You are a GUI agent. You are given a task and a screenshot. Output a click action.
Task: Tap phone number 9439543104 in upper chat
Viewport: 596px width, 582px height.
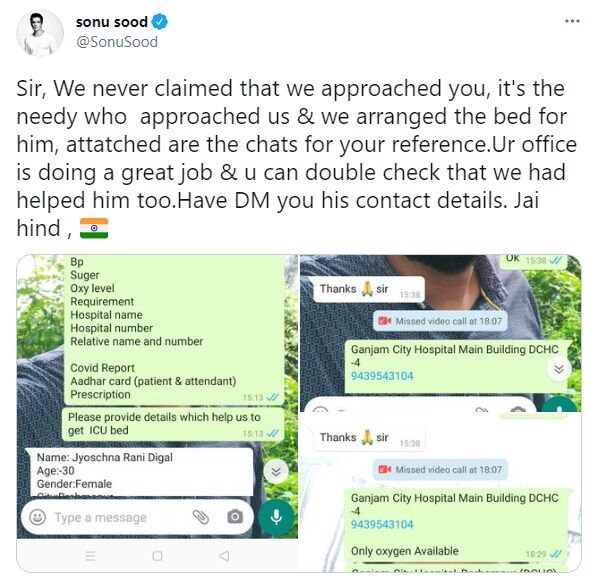tap(382, 376)
